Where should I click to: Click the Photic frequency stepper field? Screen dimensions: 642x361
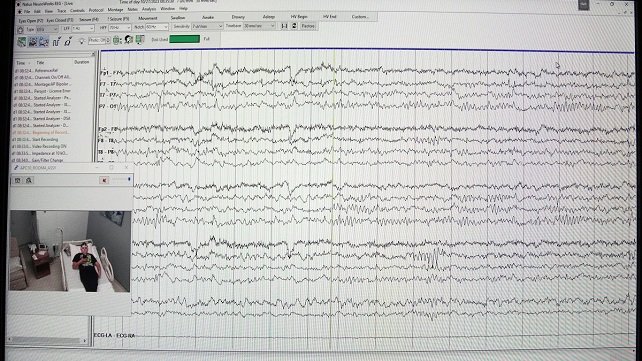click(100, 41)
